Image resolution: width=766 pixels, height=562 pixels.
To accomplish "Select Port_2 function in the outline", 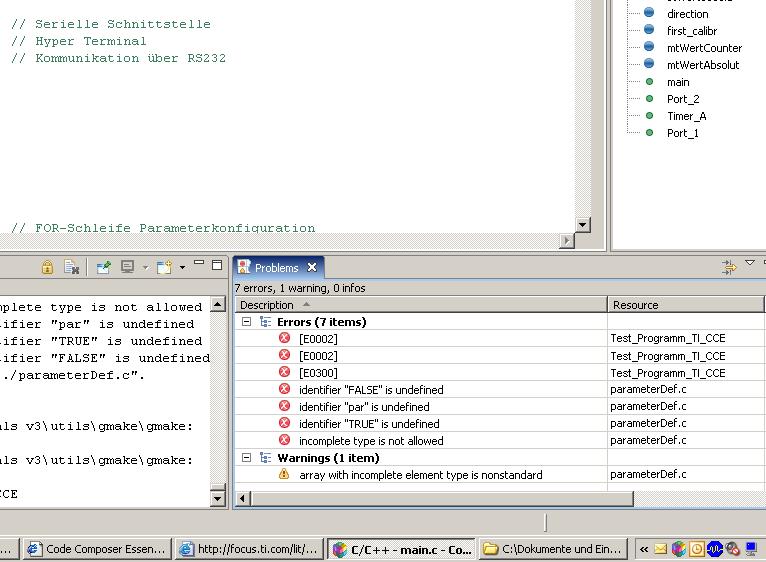I will point(683,99).
